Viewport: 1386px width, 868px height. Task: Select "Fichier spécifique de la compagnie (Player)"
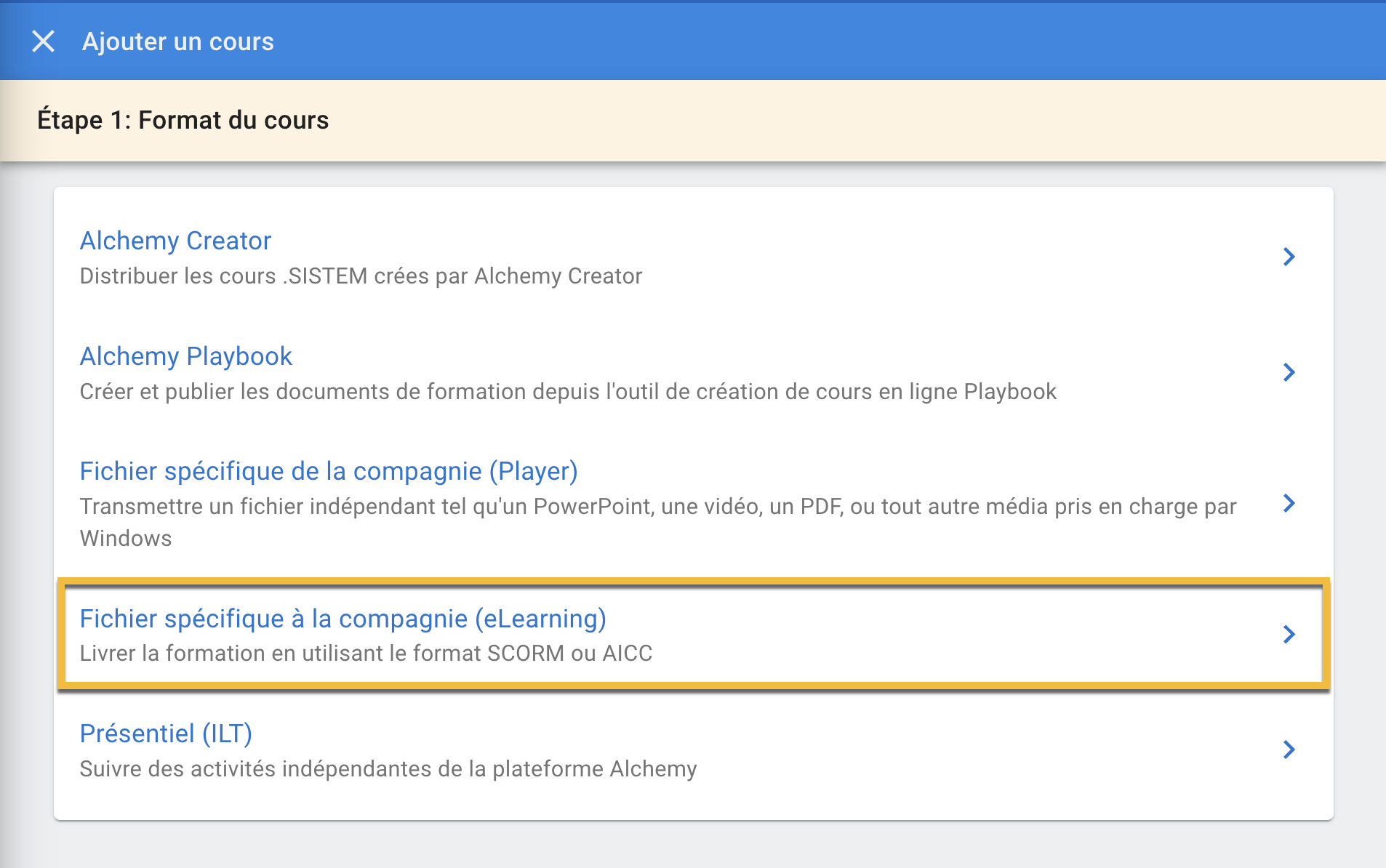tap(328, 470)
